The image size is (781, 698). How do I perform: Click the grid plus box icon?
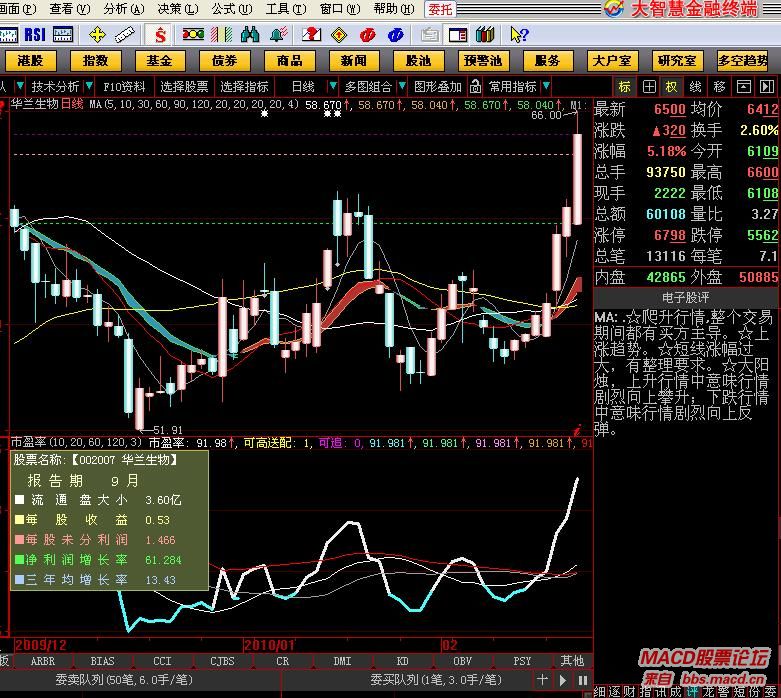tap(649, 87)
